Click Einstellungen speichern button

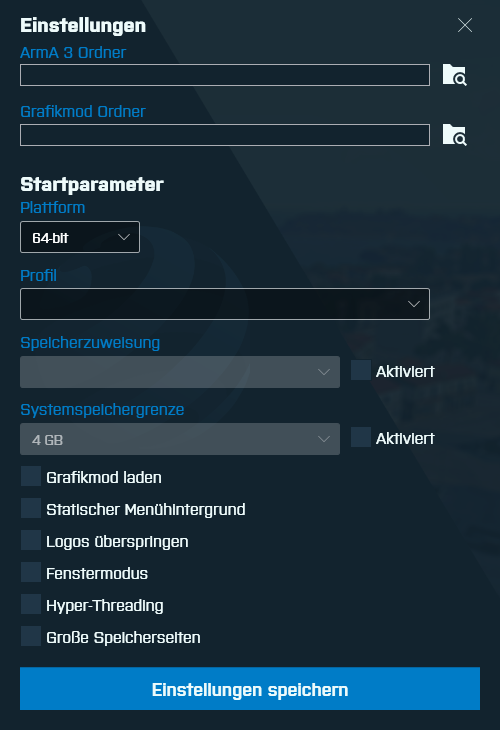[x=250, y=689]
